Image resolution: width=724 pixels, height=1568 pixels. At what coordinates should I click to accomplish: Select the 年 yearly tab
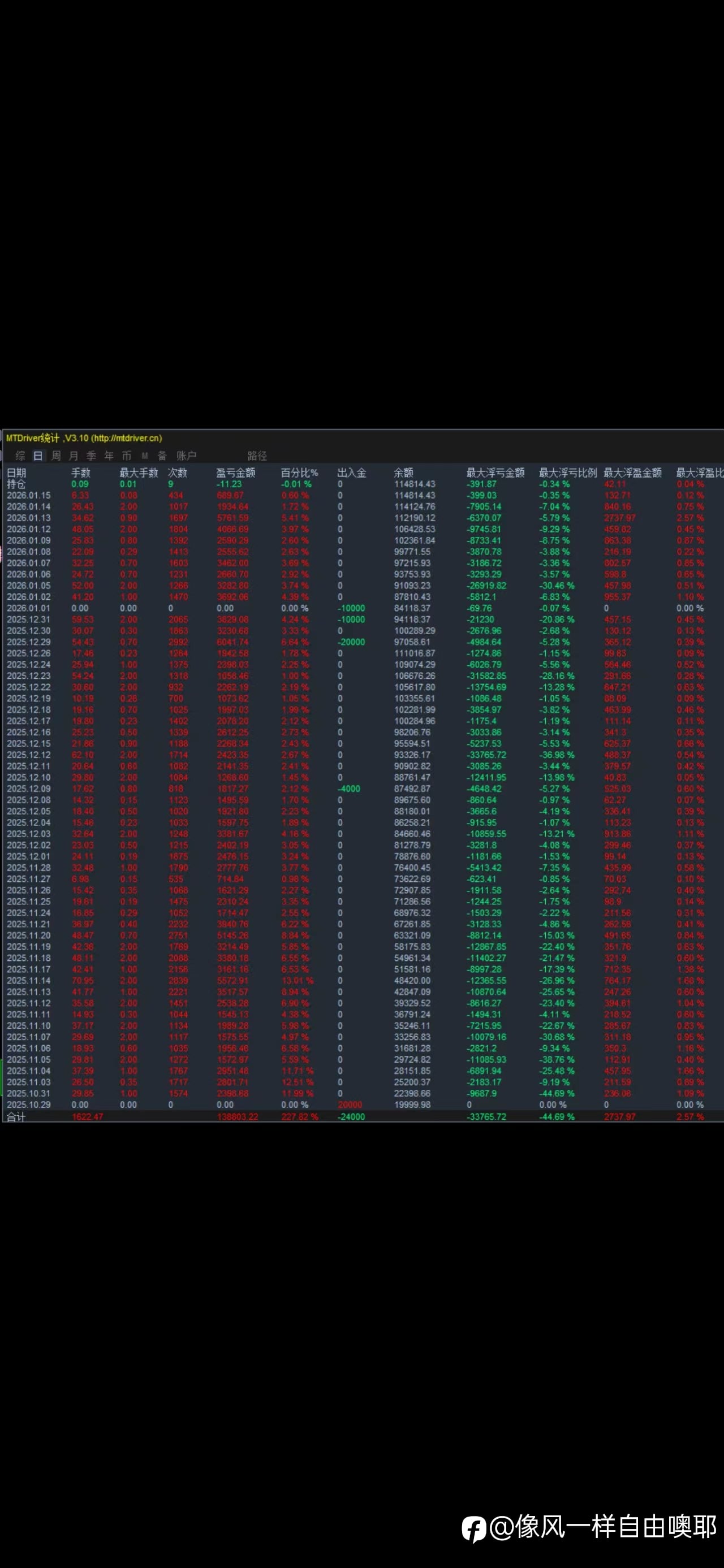coord(109,455)
